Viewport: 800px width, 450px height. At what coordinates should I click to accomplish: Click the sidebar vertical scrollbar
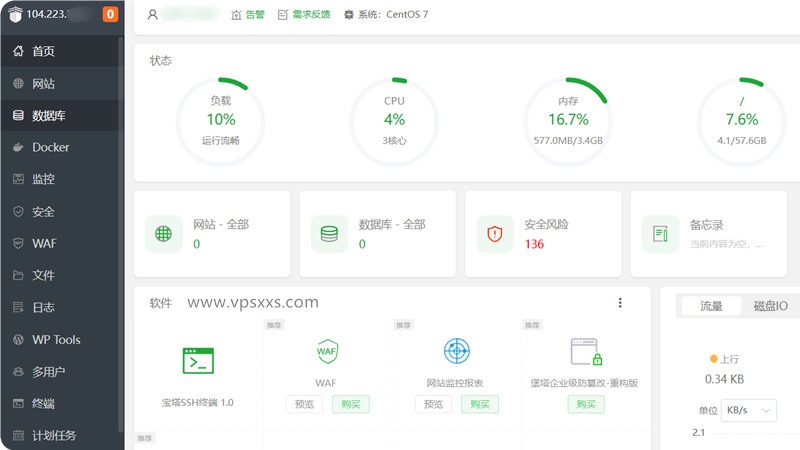pos(120,235)
